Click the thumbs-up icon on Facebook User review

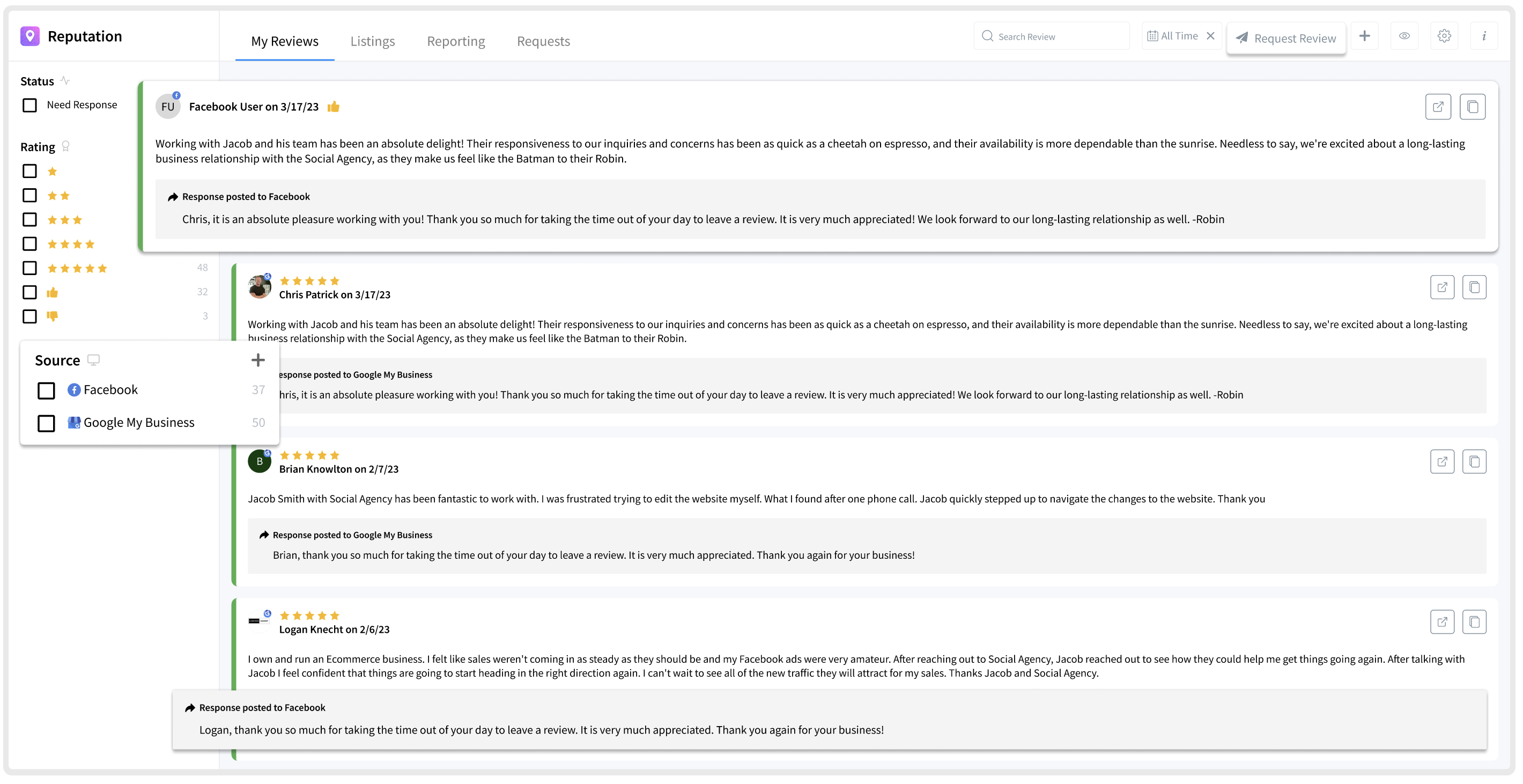coord(334,106)
